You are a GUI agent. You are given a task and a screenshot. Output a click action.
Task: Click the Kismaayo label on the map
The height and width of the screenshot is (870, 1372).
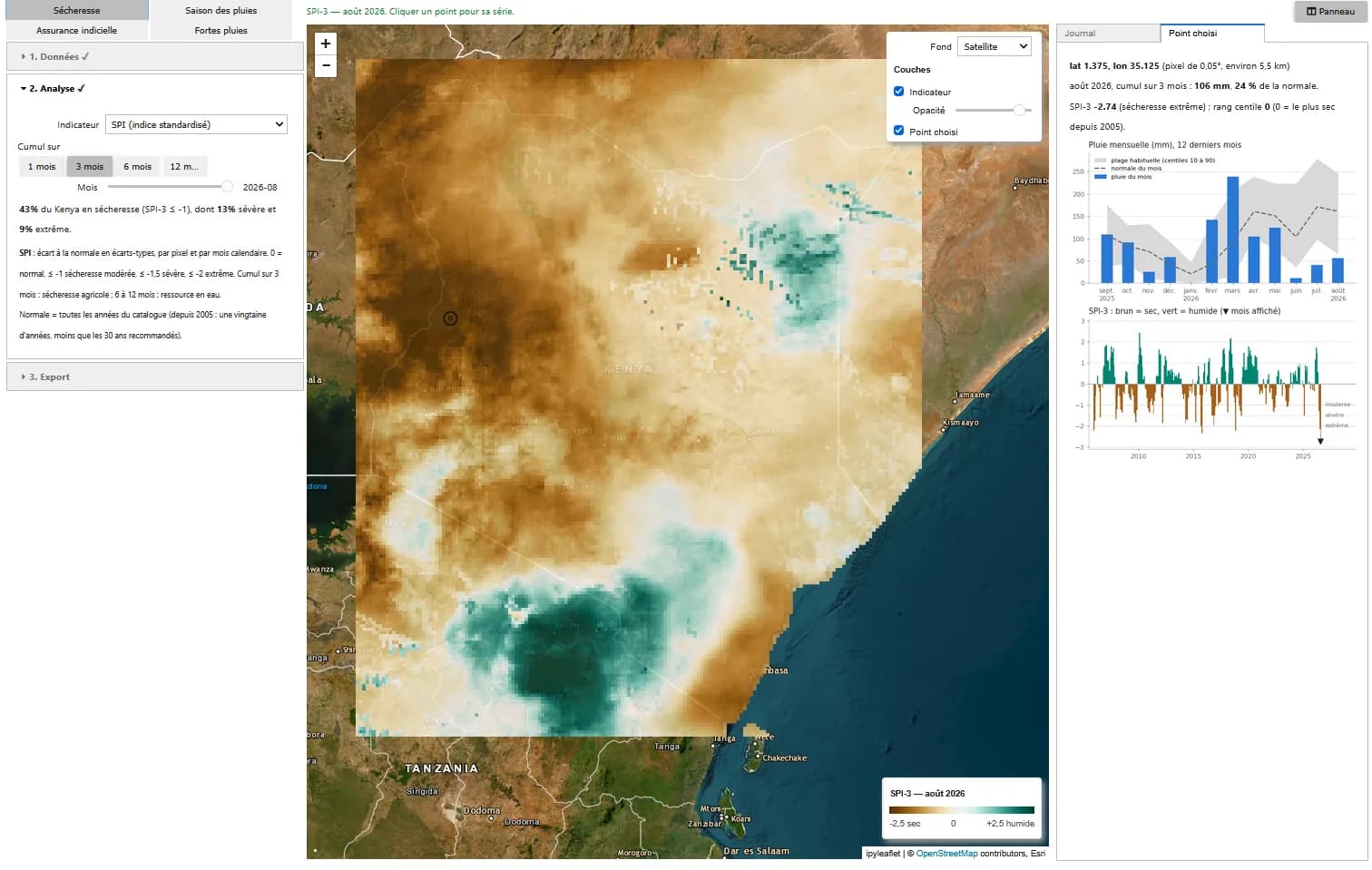[x=961, y=423]
